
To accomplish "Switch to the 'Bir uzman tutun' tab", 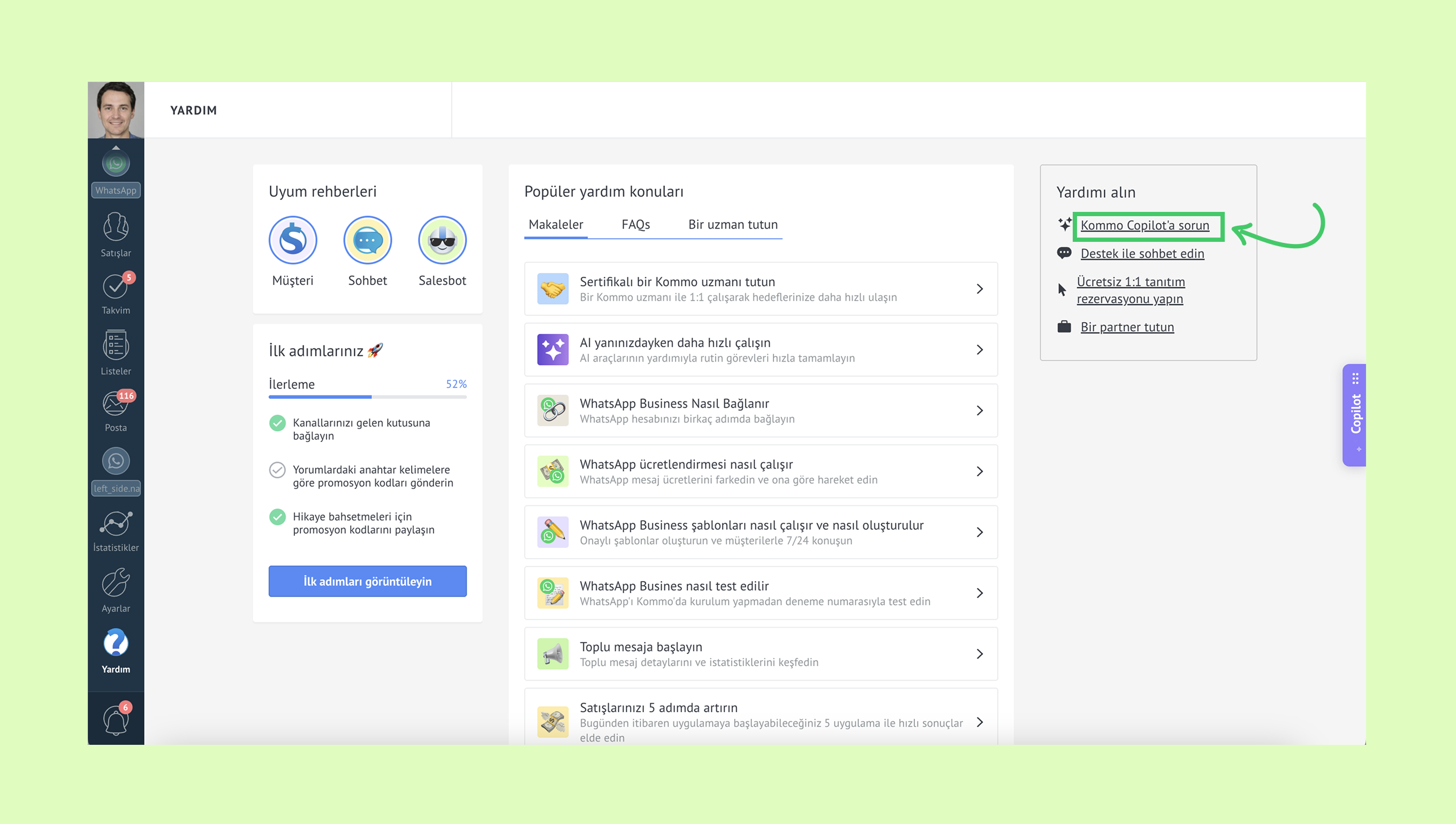I will coord(732,225).
